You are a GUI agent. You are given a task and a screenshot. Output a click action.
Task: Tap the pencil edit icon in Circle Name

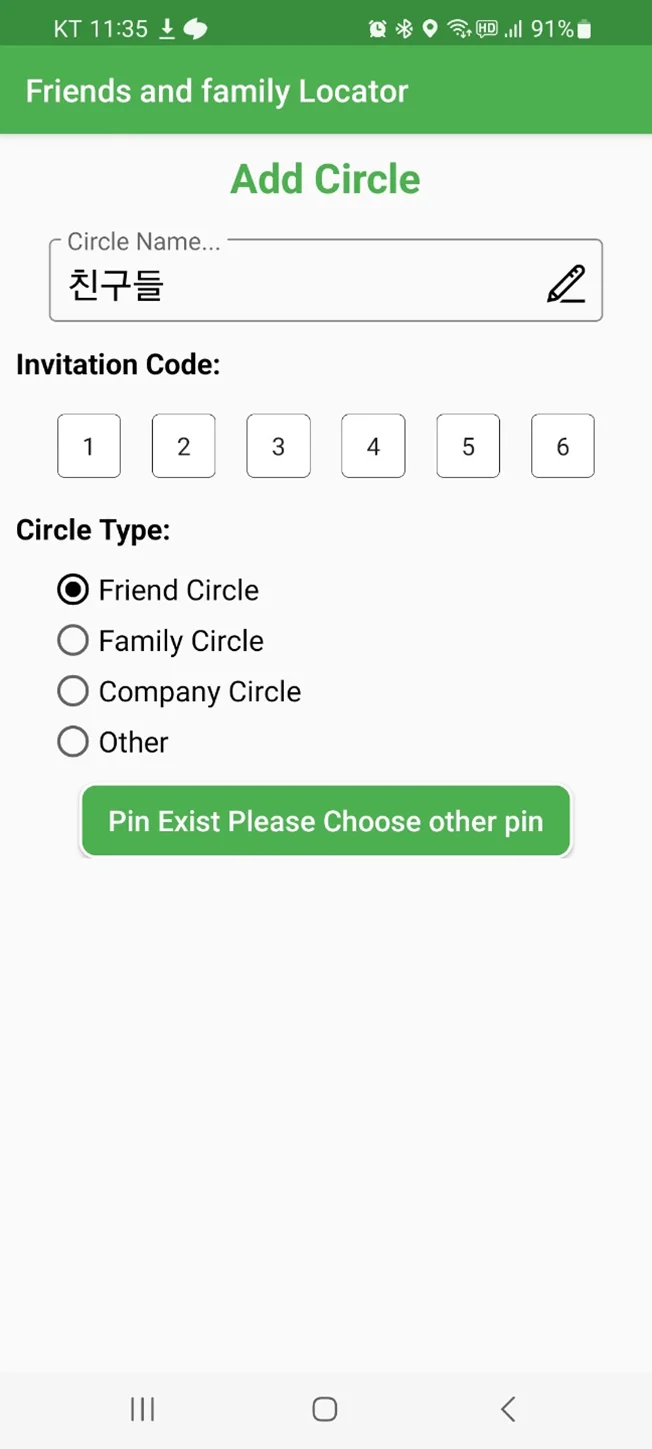click(x=566, y=284)
